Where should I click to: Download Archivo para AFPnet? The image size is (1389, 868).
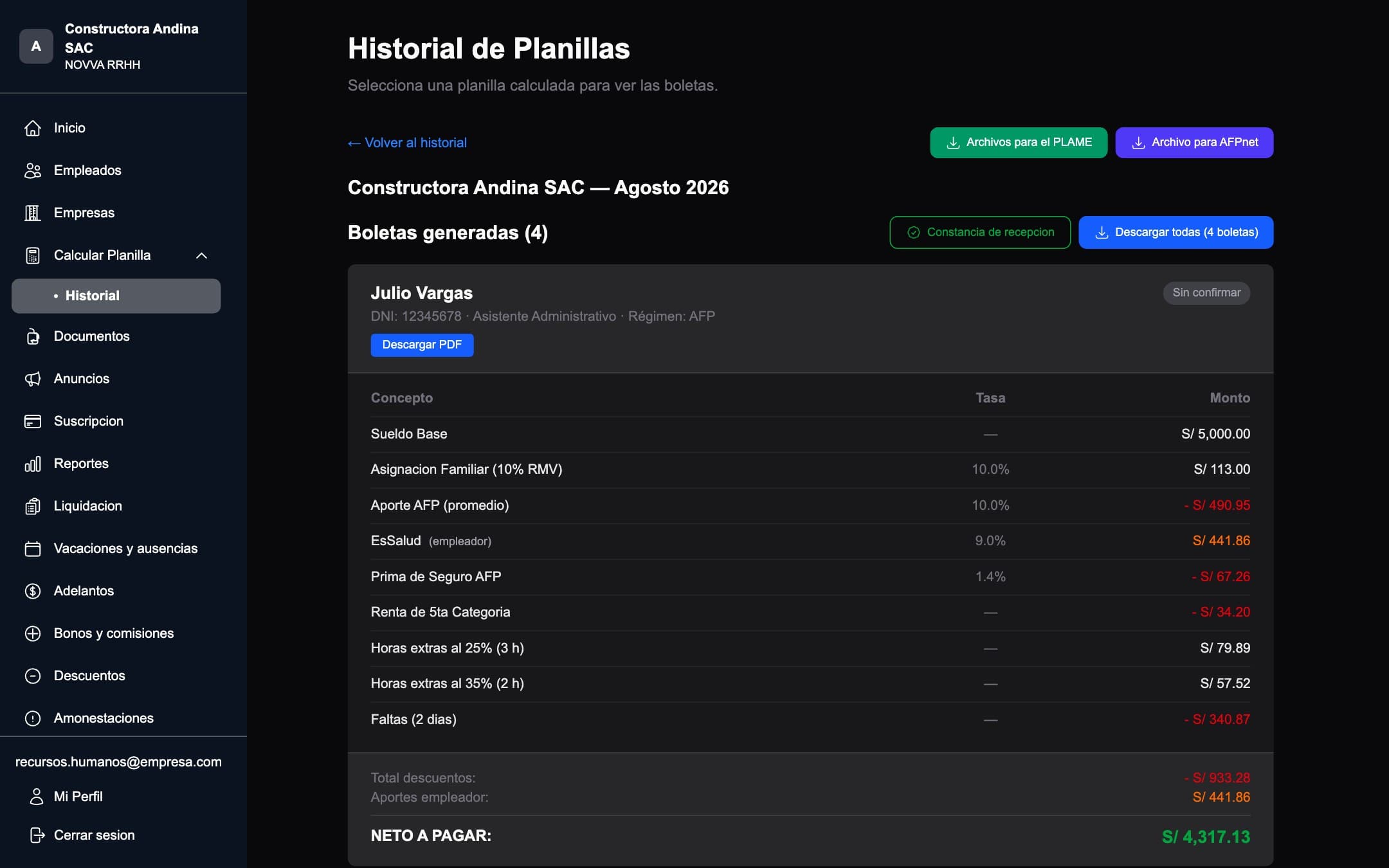tap(1194, 143)
